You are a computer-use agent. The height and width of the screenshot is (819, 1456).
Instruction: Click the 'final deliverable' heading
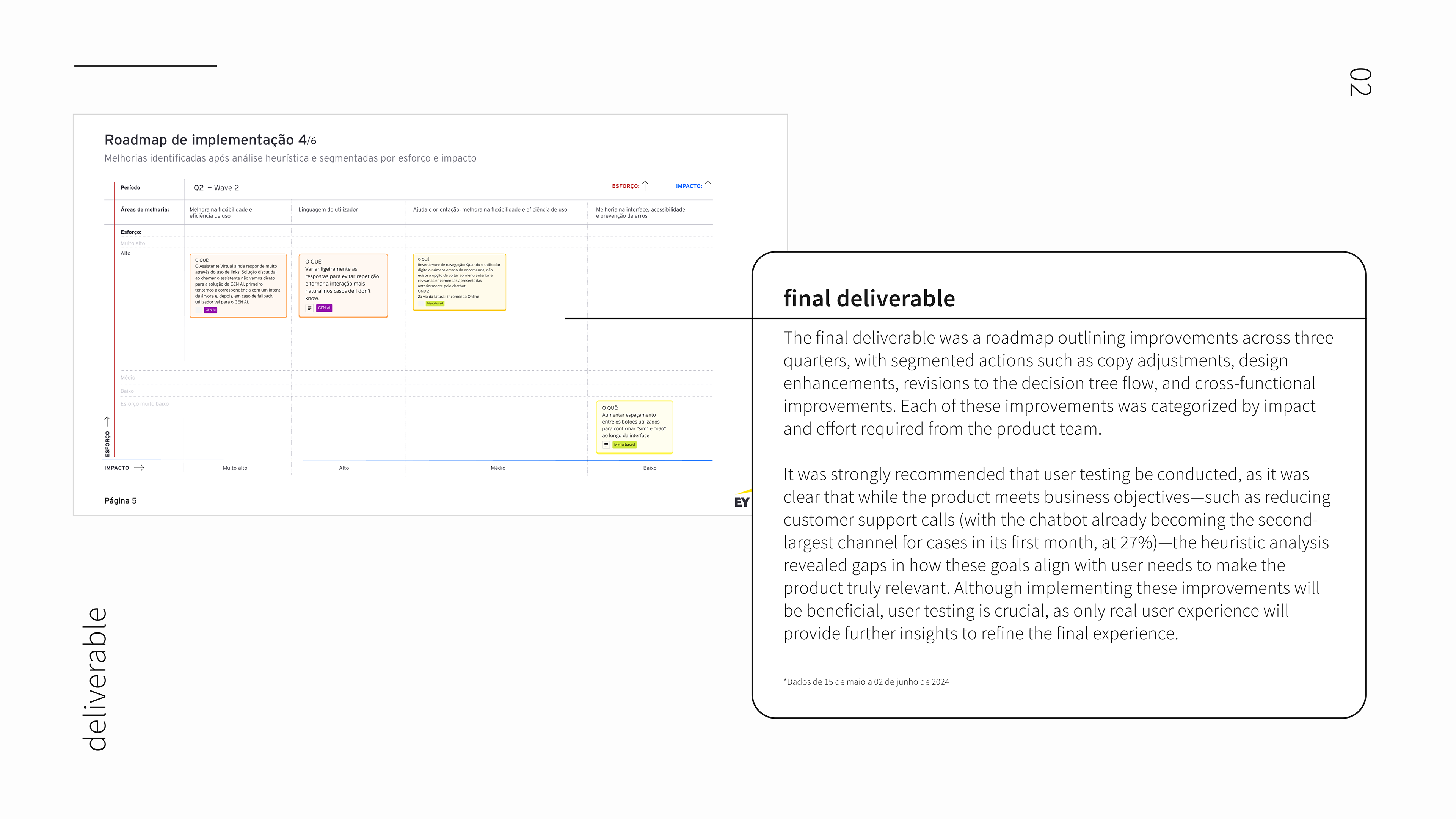tap(869, 298)
